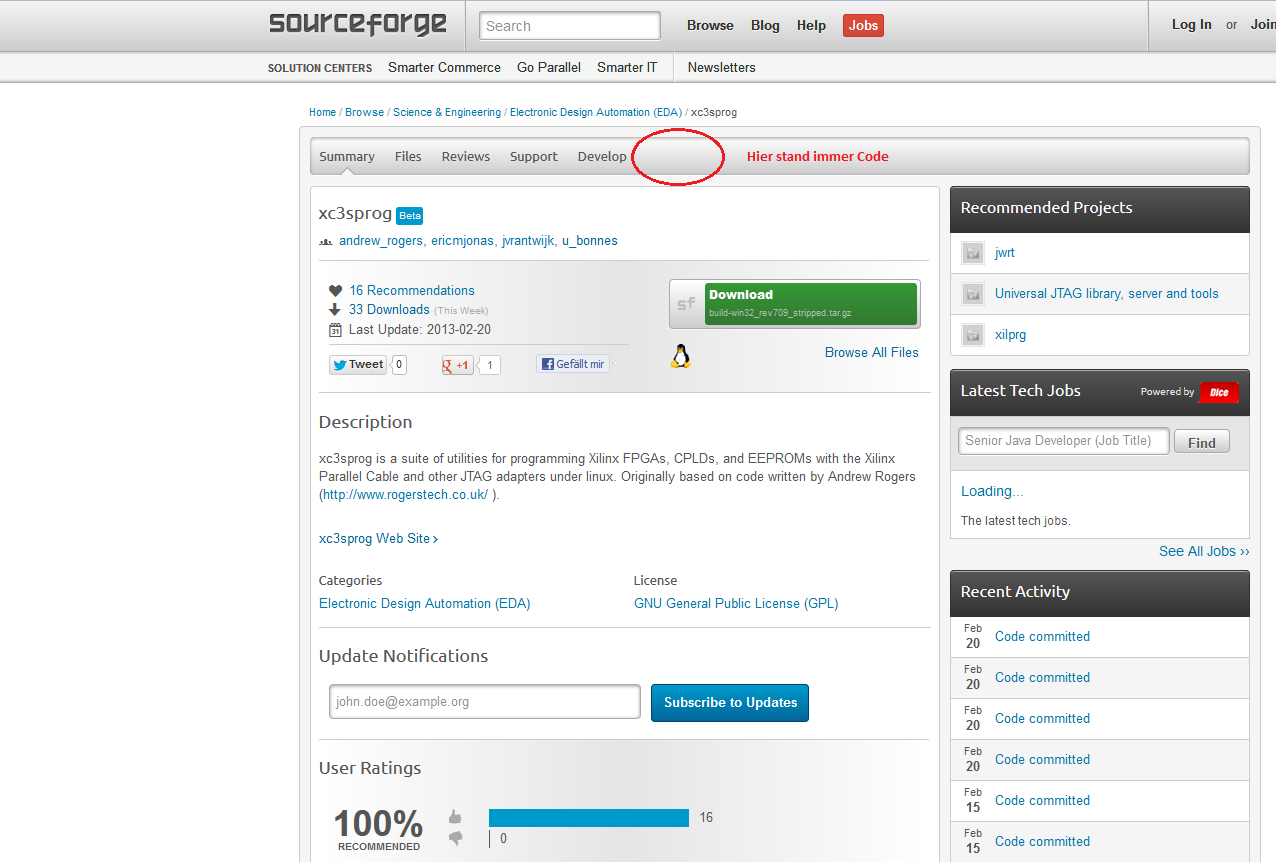This screenshot has height=862, width=1276.
Task: Open the Develop tab
Action: click(602, 156)
